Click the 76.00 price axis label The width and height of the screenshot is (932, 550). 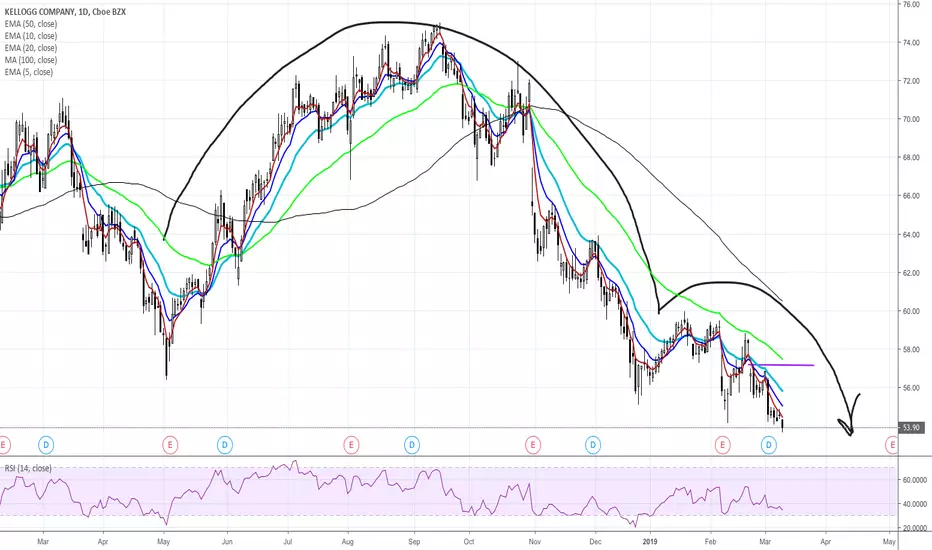tap(911, 4)
